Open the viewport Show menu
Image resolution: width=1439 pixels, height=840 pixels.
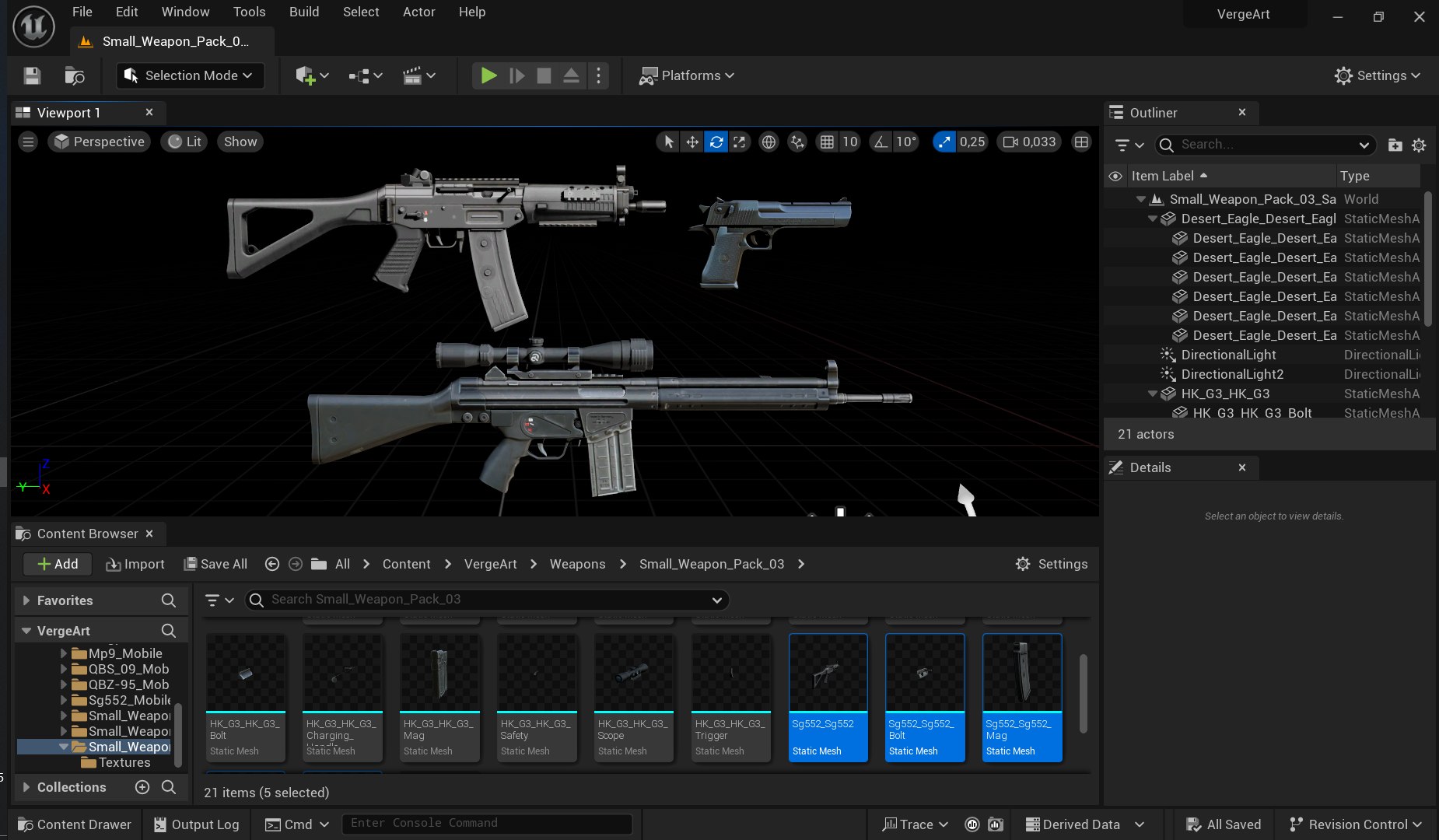(240, 142)
